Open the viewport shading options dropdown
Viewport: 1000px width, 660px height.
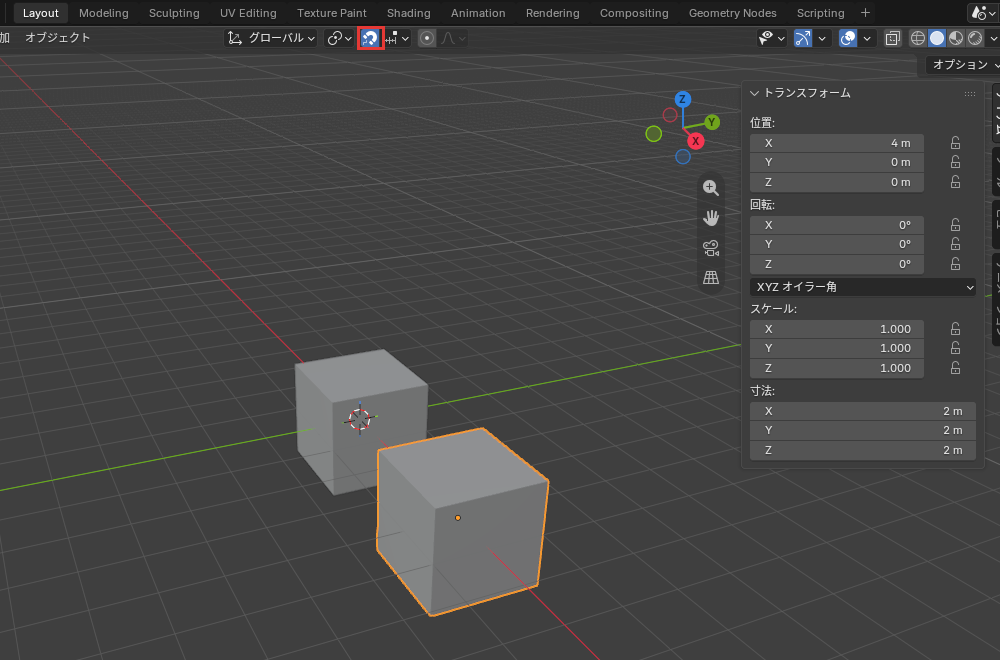click(992, 38)
